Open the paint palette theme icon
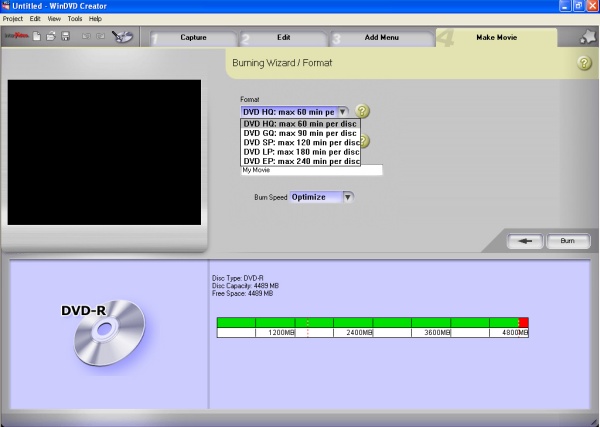This screenshot has height=427, width=600. 125,37
